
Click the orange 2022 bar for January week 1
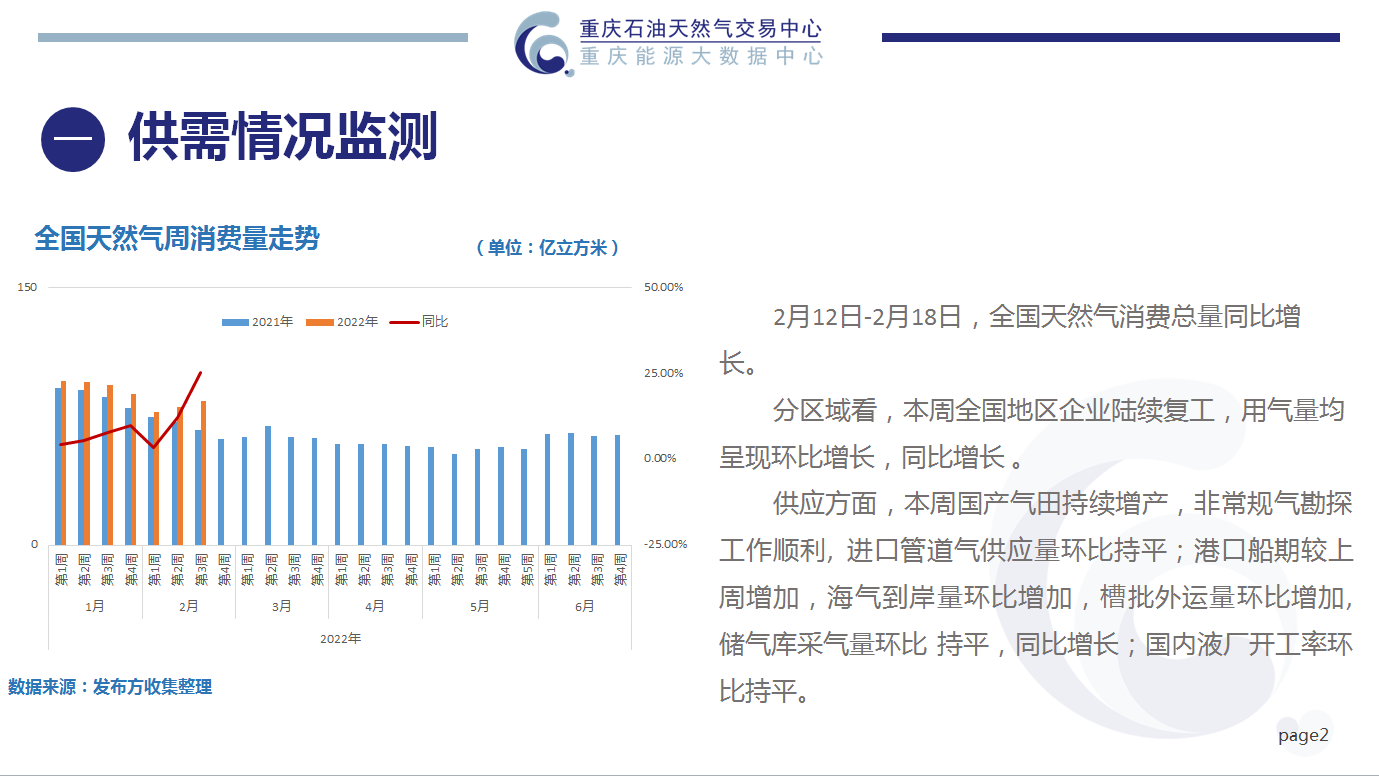click(x=64, y=462)
